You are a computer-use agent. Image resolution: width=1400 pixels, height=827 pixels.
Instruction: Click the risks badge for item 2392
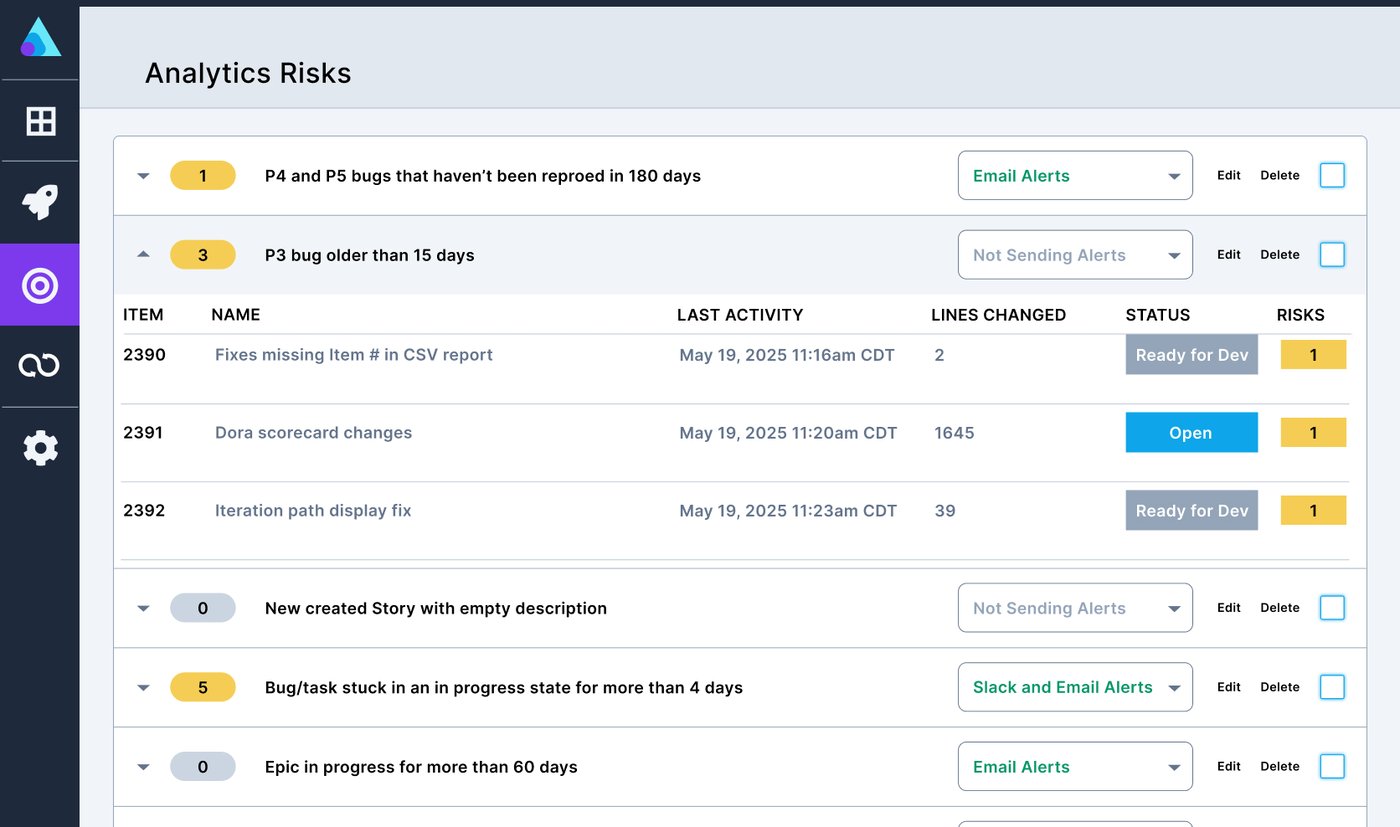tap(1313, 511)
